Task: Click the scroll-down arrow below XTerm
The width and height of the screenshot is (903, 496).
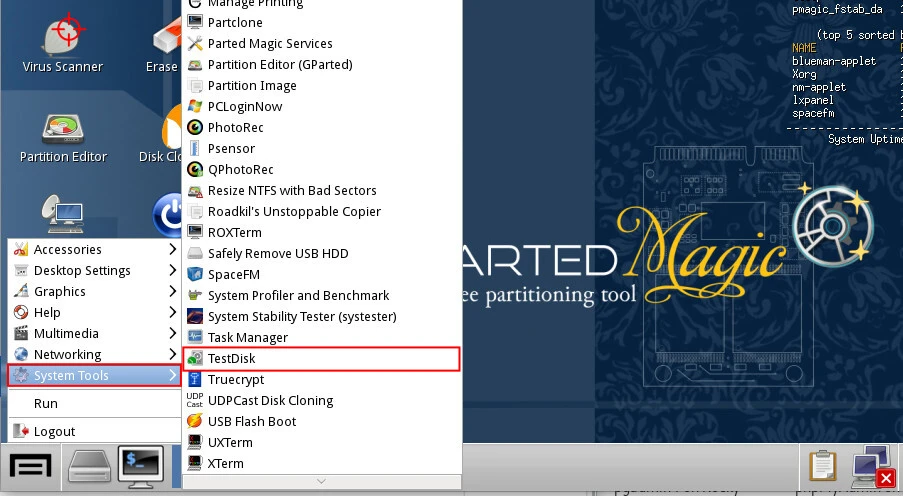Action: coord(321,481)
